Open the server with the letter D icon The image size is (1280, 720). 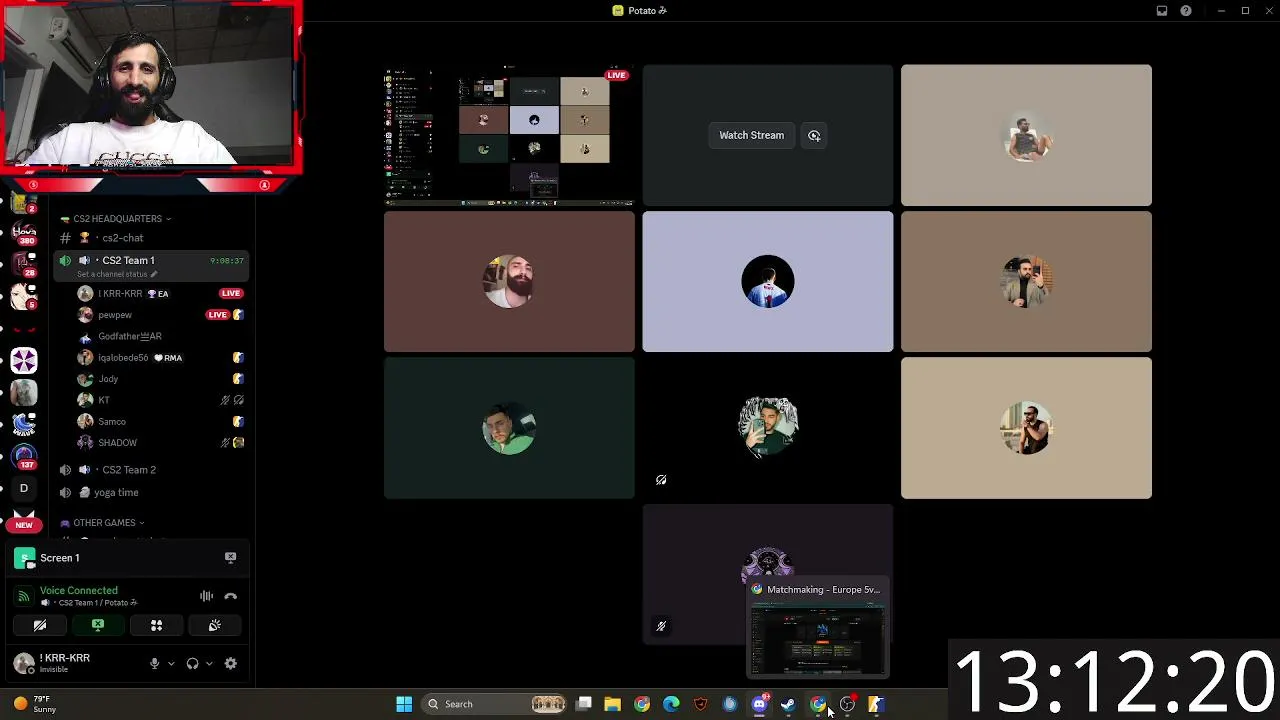(x=24, y=489)
